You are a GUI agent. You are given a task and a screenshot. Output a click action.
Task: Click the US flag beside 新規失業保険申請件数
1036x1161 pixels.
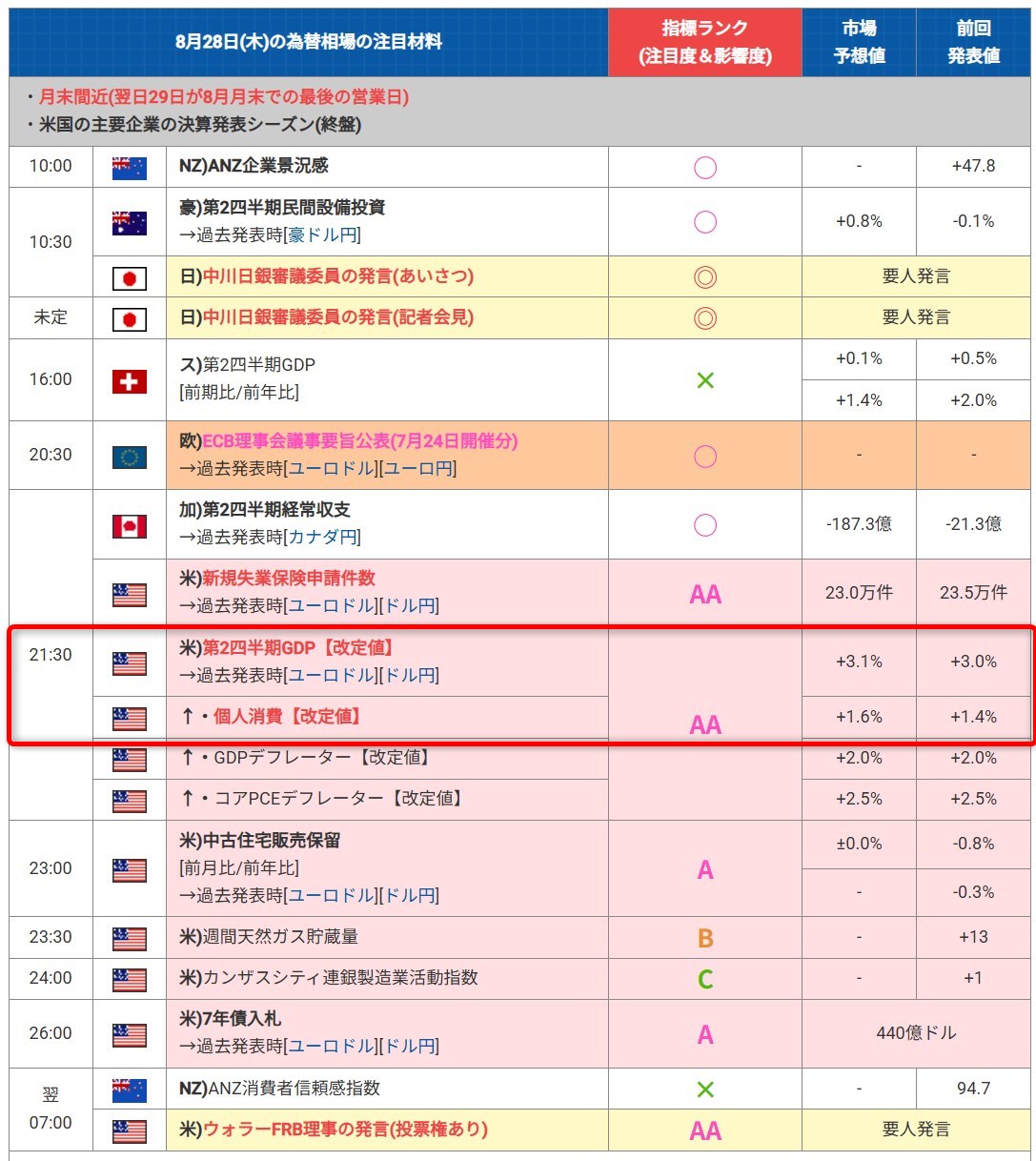130,595
